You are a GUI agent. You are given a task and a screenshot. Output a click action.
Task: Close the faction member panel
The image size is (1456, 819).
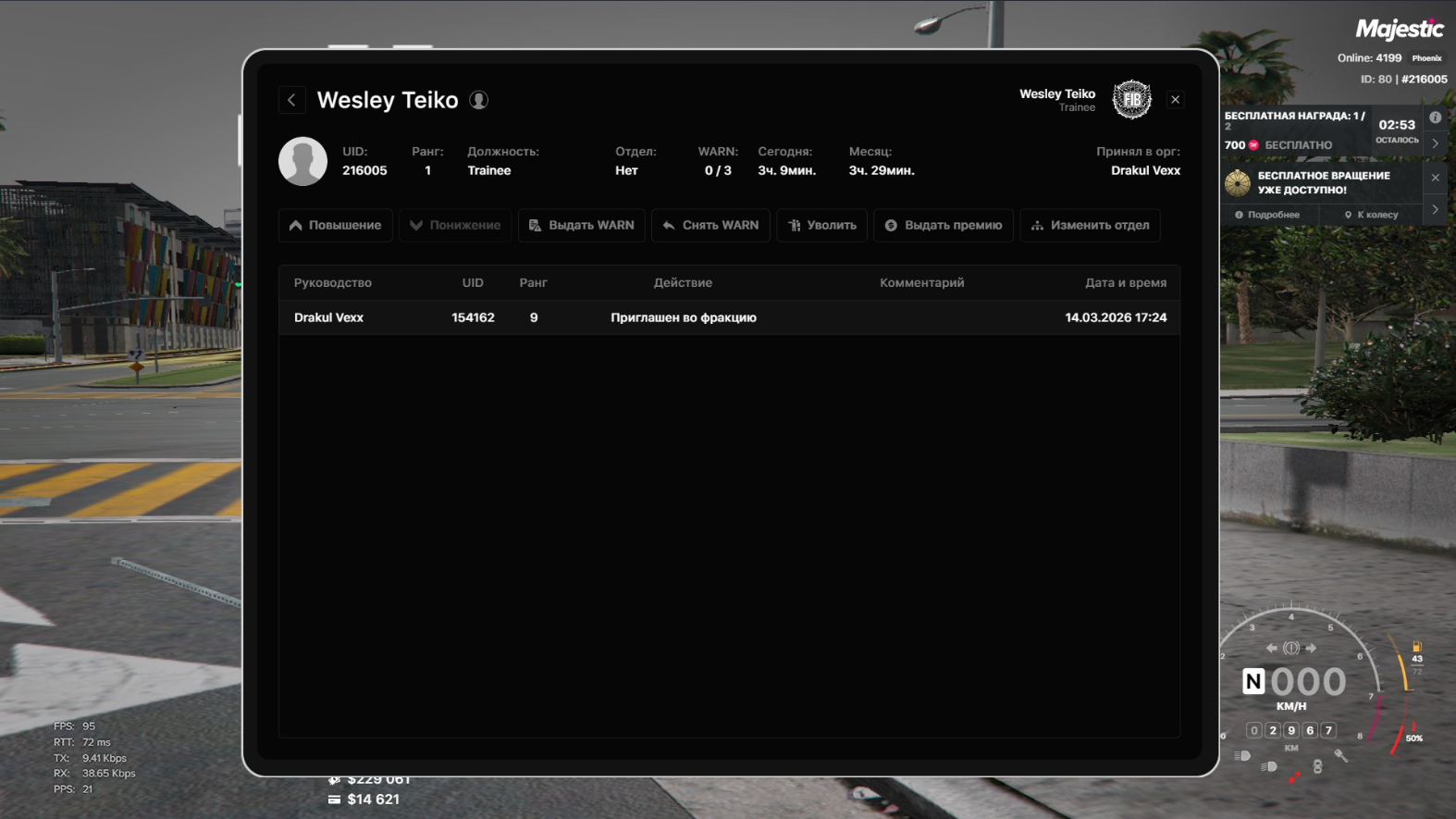pyautogui.click(x=1175, y=100)
